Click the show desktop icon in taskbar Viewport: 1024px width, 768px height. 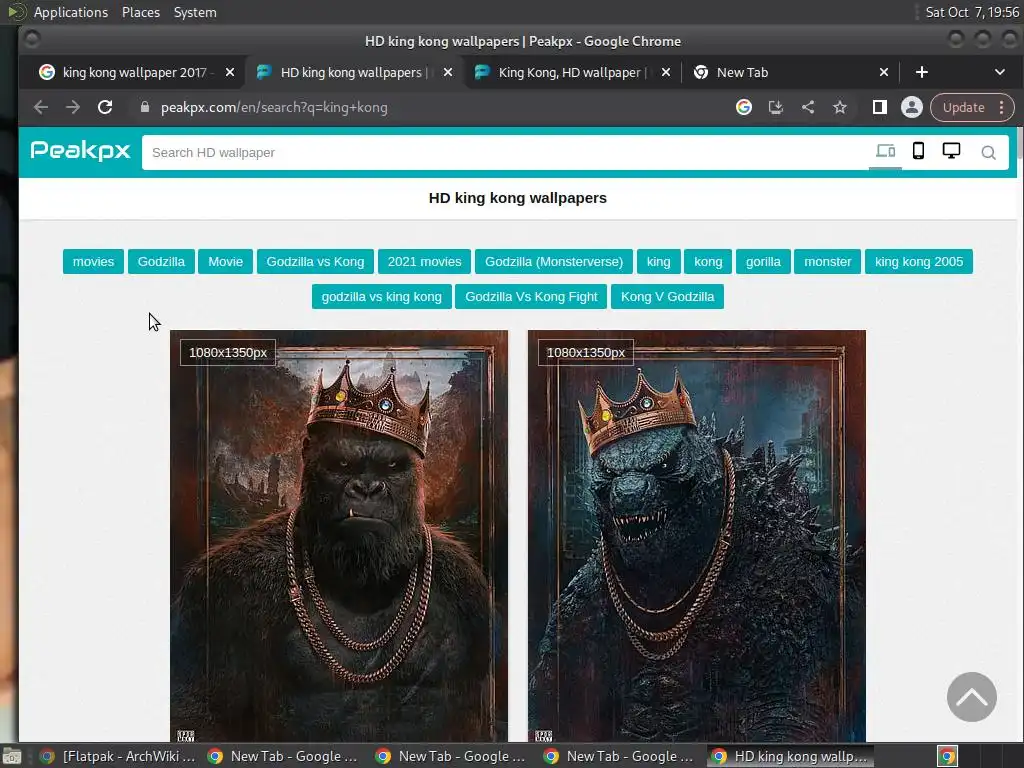12,757
